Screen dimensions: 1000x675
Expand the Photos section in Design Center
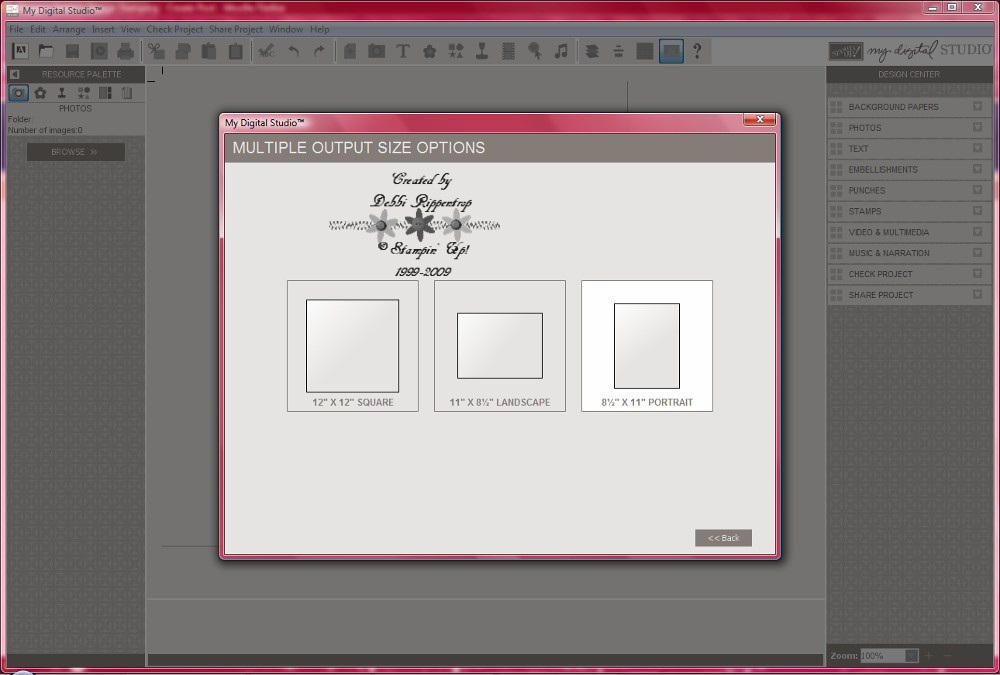tap(977, 128)
